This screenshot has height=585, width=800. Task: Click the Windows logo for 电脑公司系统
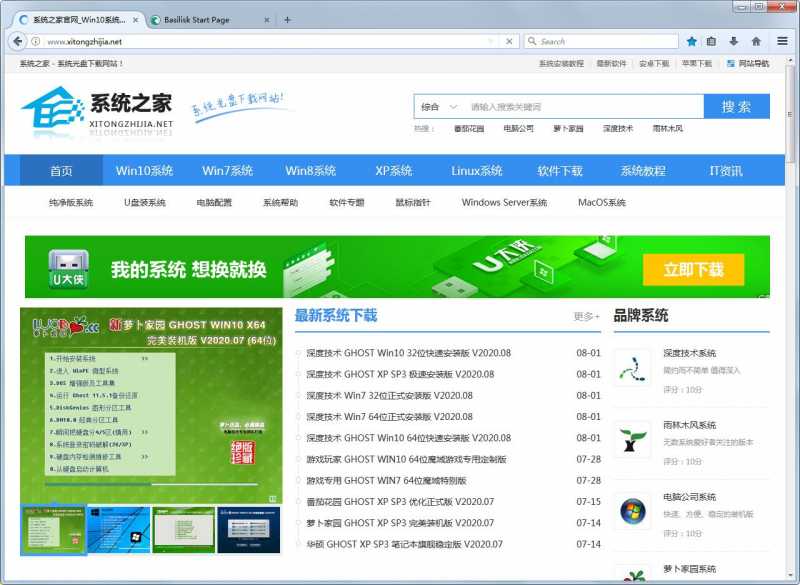(x=633, y=512)
